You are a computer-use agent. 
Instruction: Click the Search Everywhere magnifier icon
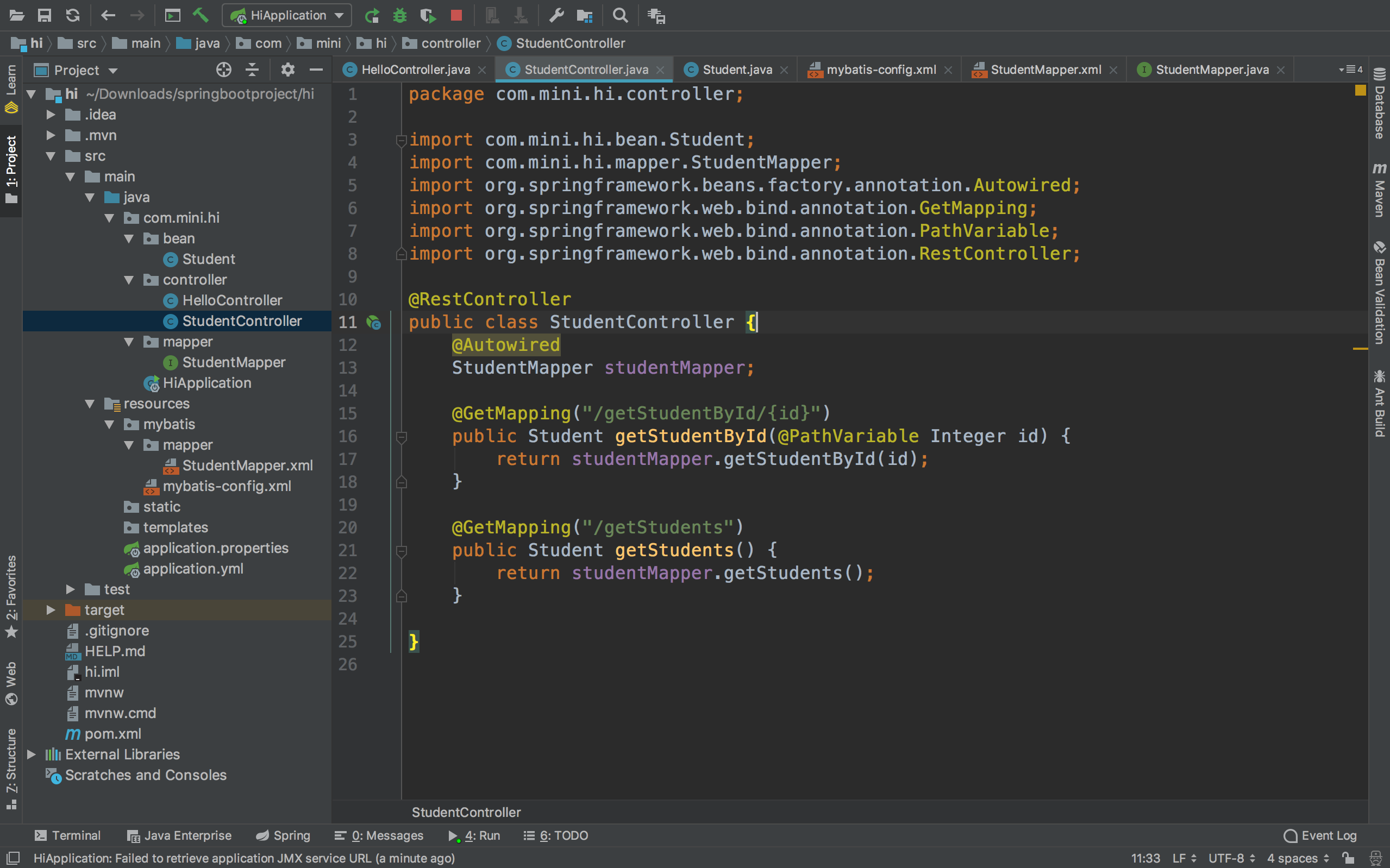[x=620, y=16]
